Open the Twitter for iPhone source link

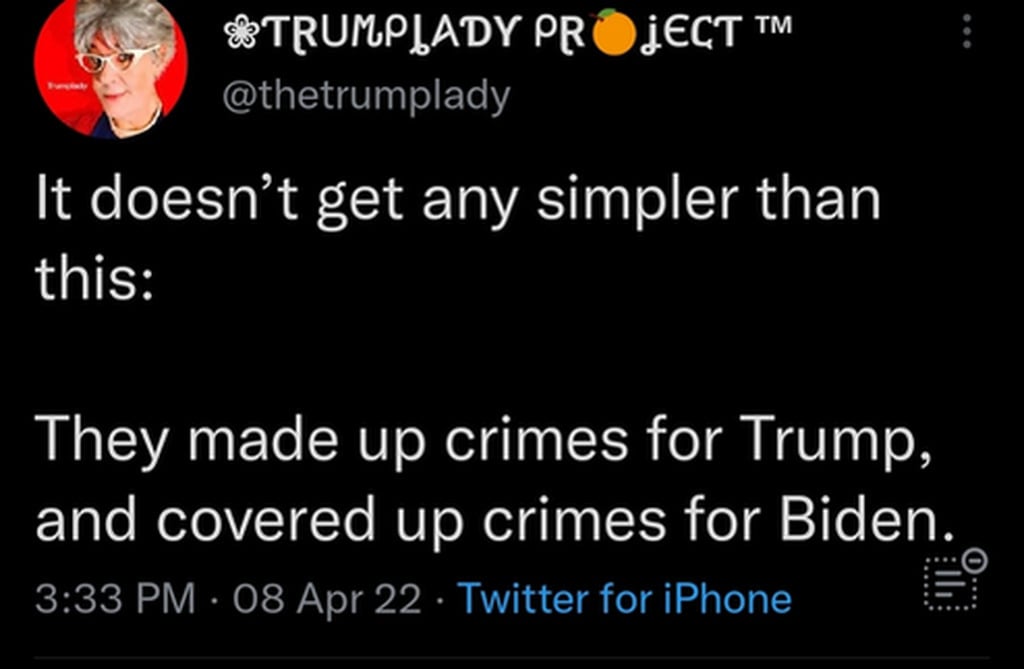coord(624,599)
